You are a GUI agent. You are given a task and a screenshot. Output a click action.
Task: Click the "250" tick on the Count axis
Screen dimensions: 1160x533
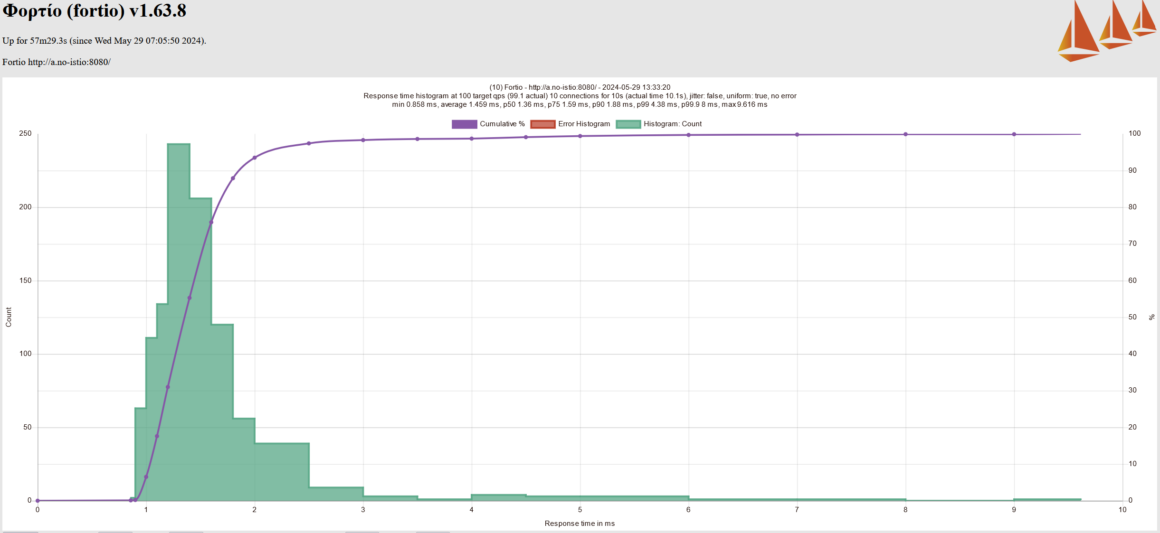tap(27, 134)
